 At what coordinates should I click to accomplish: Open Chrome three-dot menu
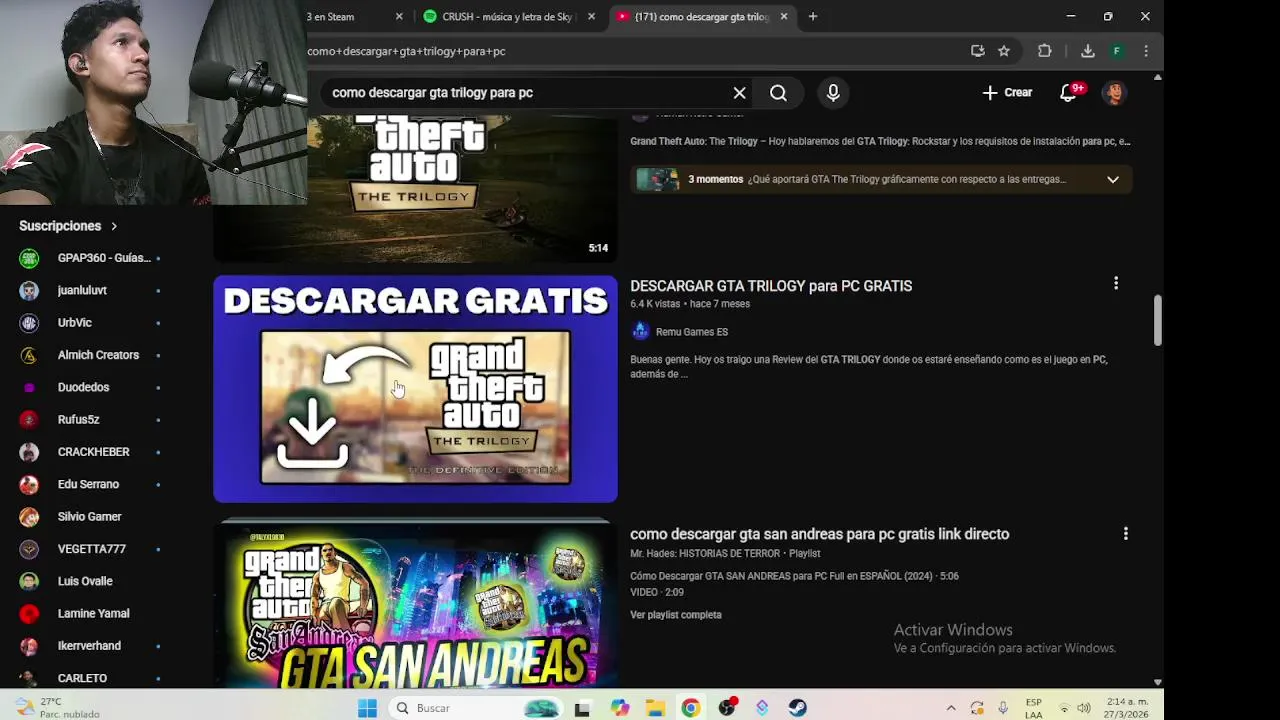point(1146,51)
